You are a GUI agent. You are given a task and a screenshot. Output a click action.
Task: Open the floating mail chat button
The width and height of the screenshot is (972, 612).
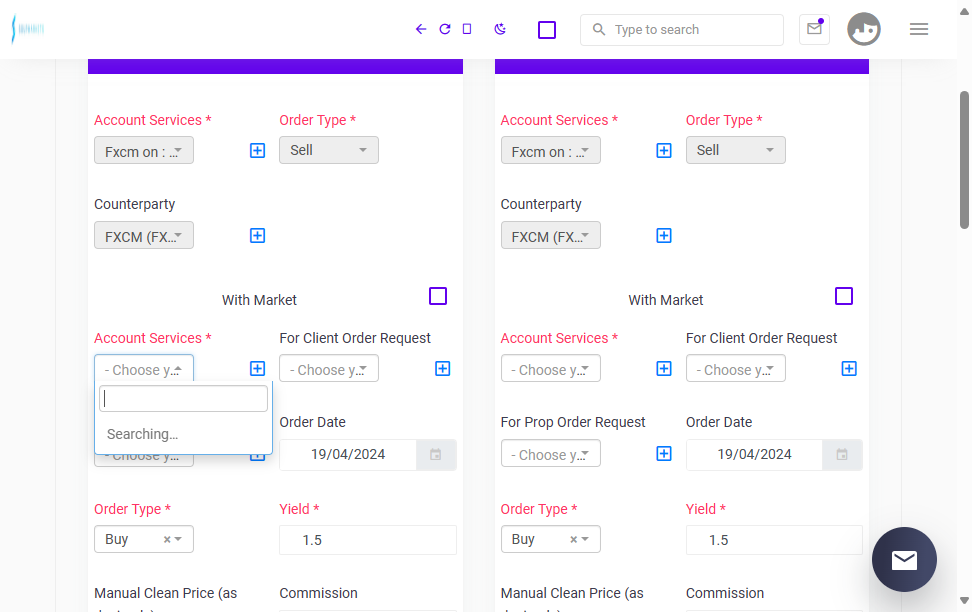[904, 559]
